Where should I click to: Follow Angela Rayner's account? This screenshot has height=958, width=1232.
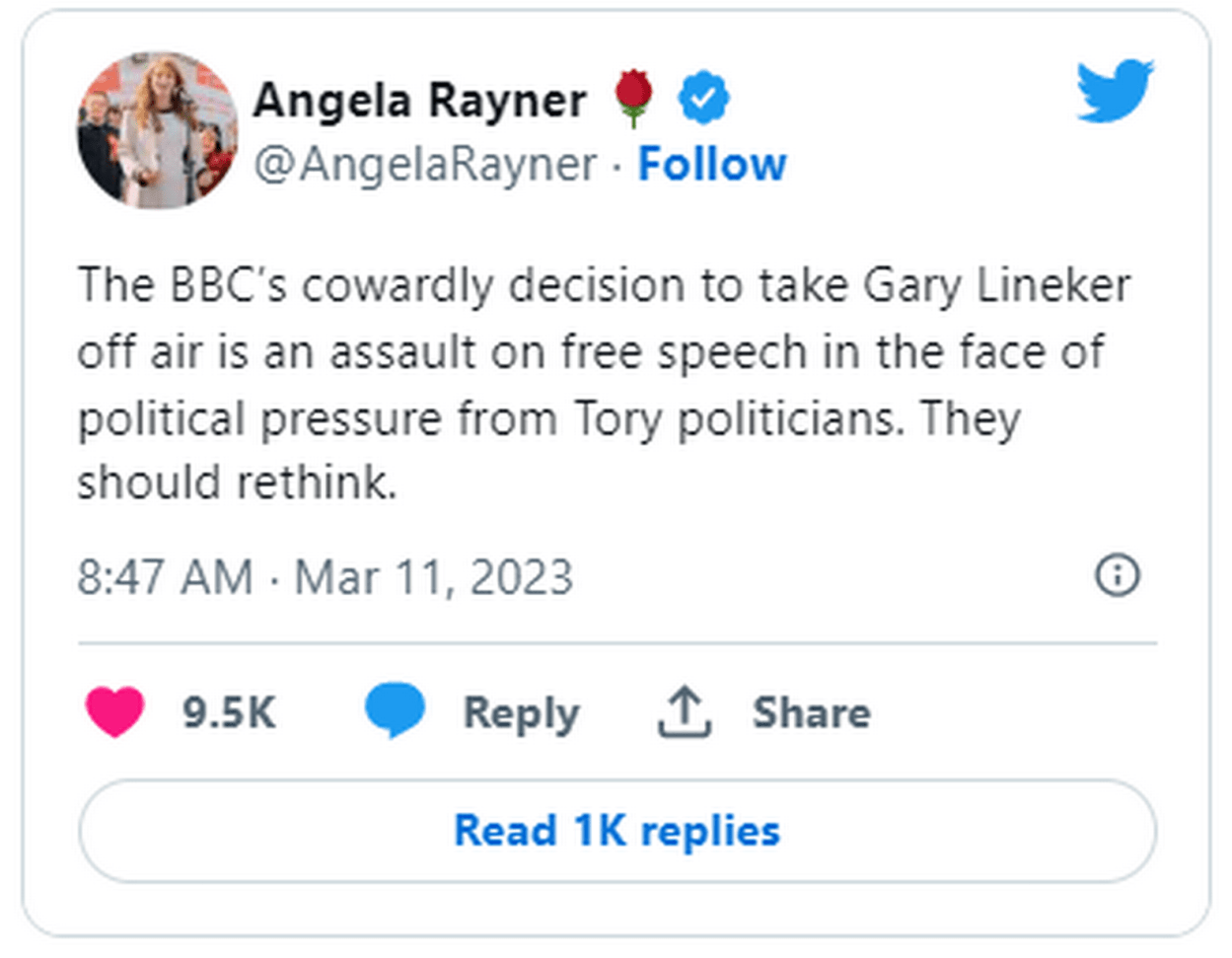712,164
